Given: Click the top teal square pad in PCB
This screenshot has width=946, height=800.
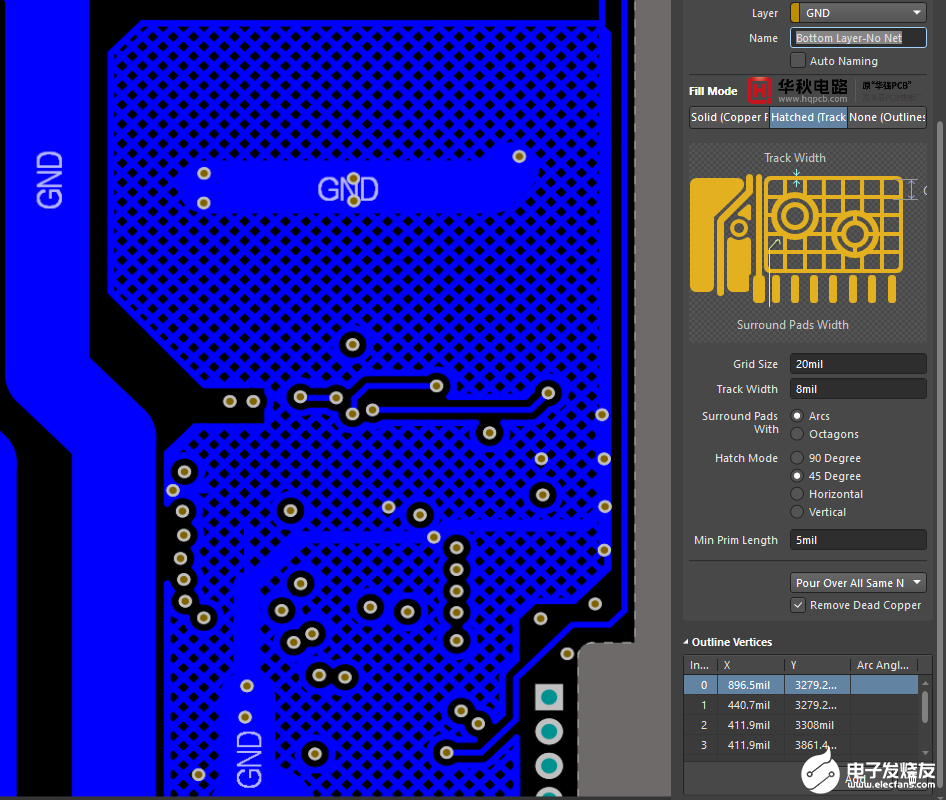Looking at the screenshot, I should pos(549,697).
